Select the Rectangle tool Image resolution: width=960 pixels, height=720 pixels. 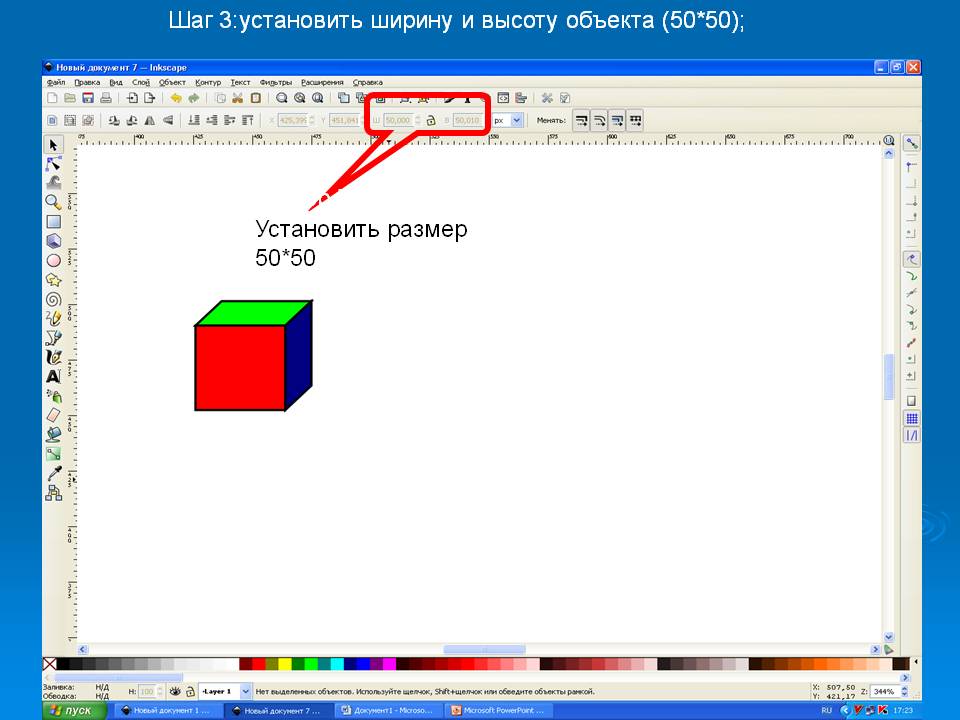click(54, 222)
